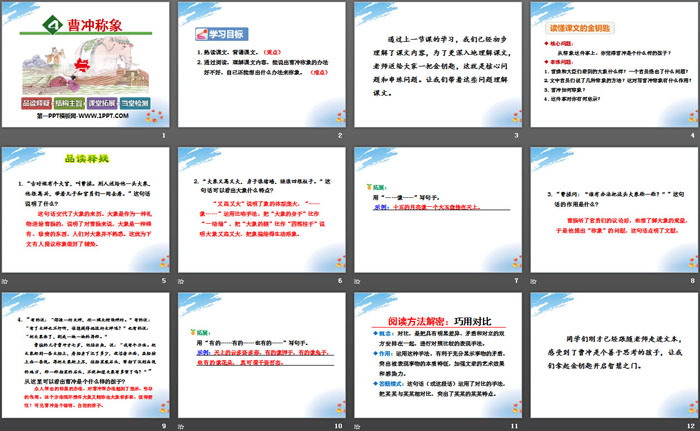Select slide 10 thumbnail with 有的……有的 exercise

click(x=262, y=356)
